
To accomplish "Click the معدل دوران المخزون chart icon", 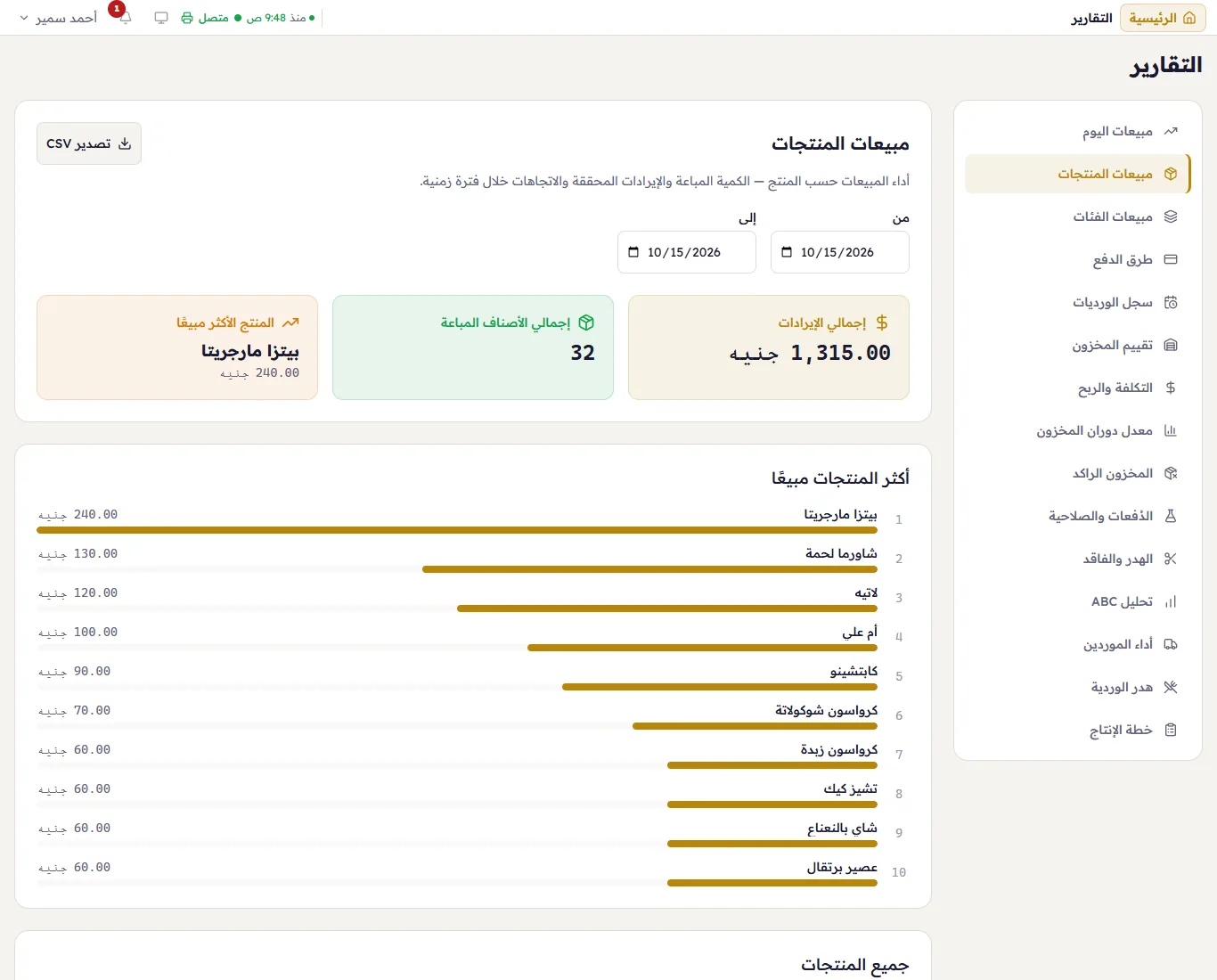I will (1171, 430).
